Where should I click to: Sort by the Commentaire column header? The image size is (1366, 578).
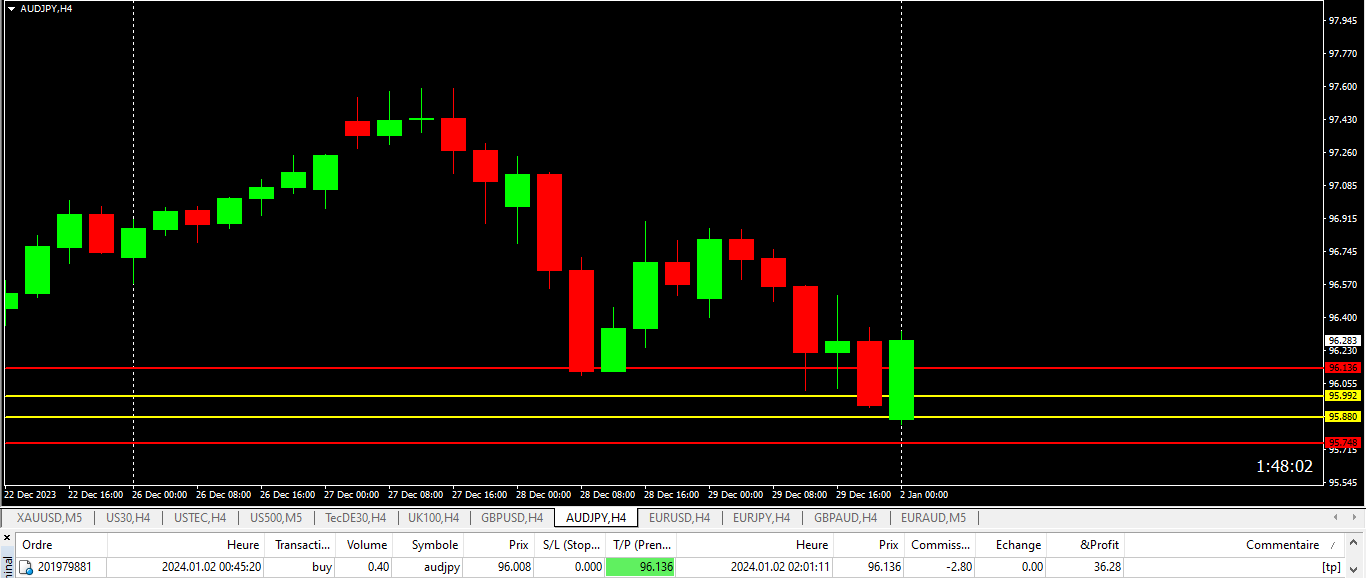(1235, 545)
